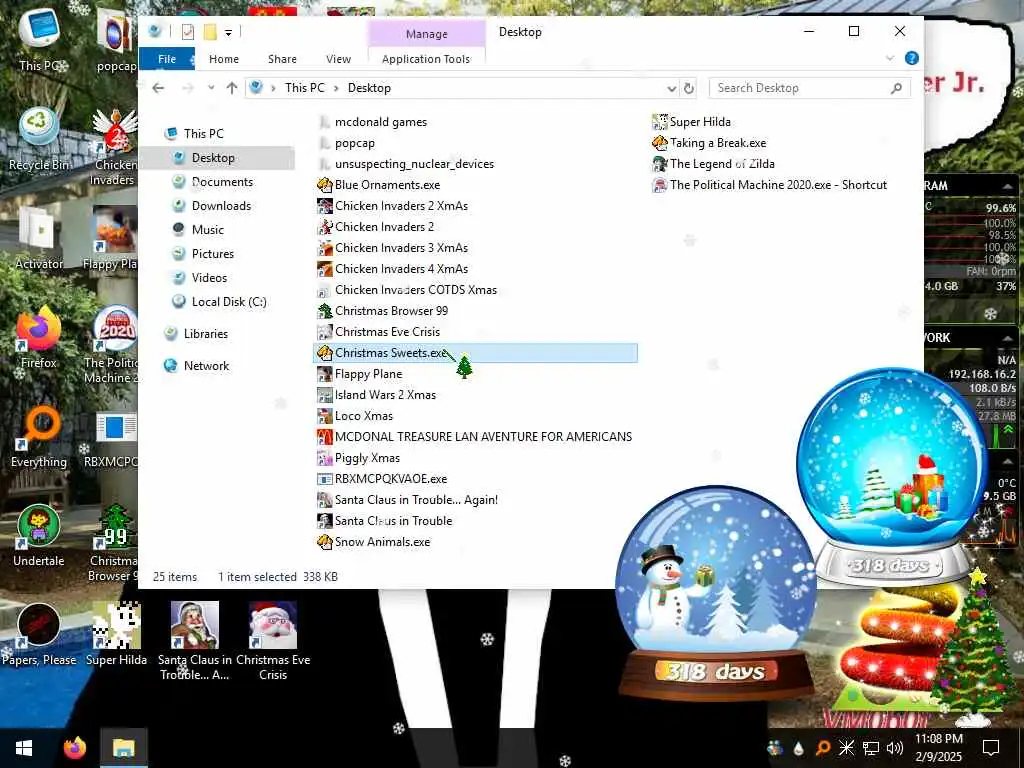1024x768 pixels.
Task: Expand the ribbon chevron
Action: (889, 58)
